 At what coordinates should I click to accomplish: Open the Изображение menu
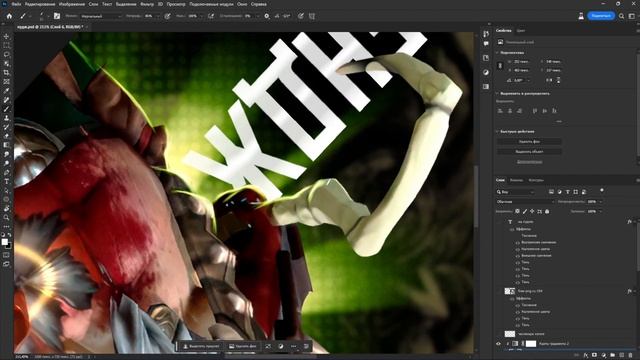tap(71, 4)
